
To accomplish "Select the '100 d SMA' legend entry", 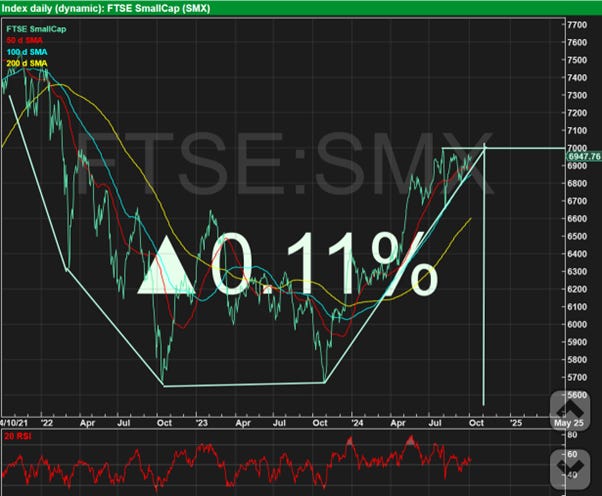I will [27, 52].
